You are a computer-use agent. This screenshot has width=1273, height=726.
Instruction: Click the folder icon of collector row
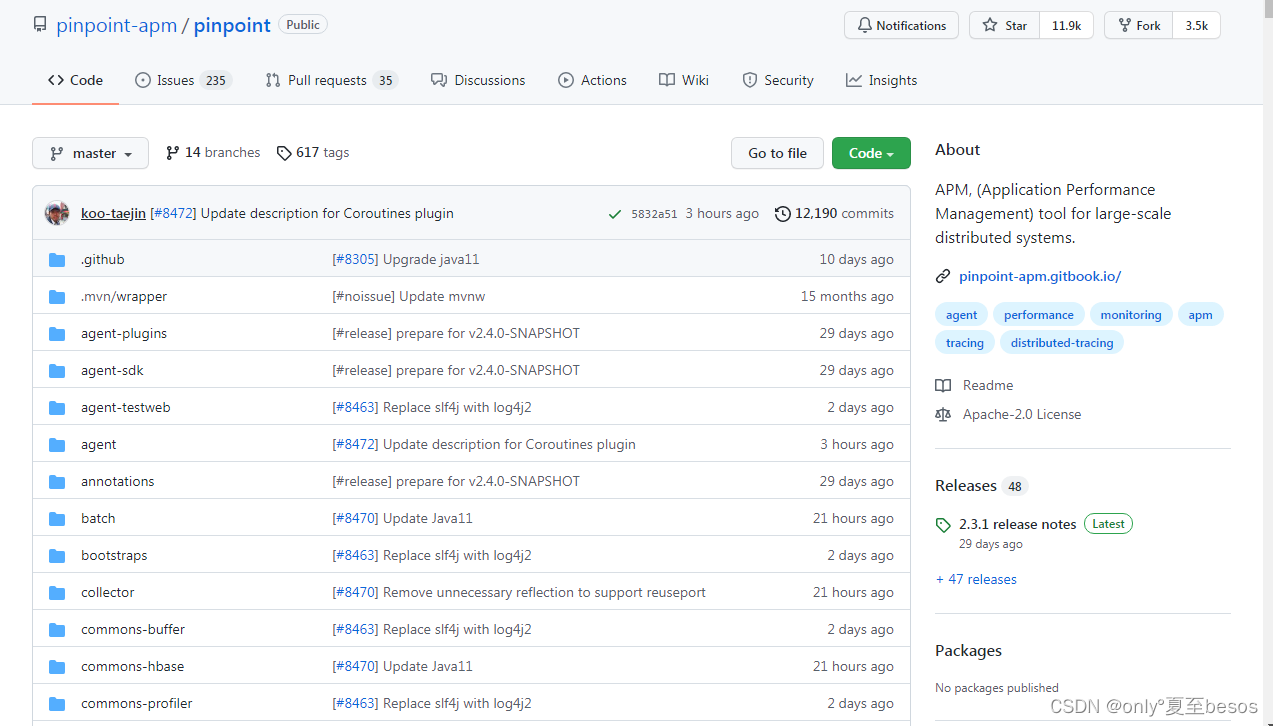pyautogui.click(x=57, y=593)
